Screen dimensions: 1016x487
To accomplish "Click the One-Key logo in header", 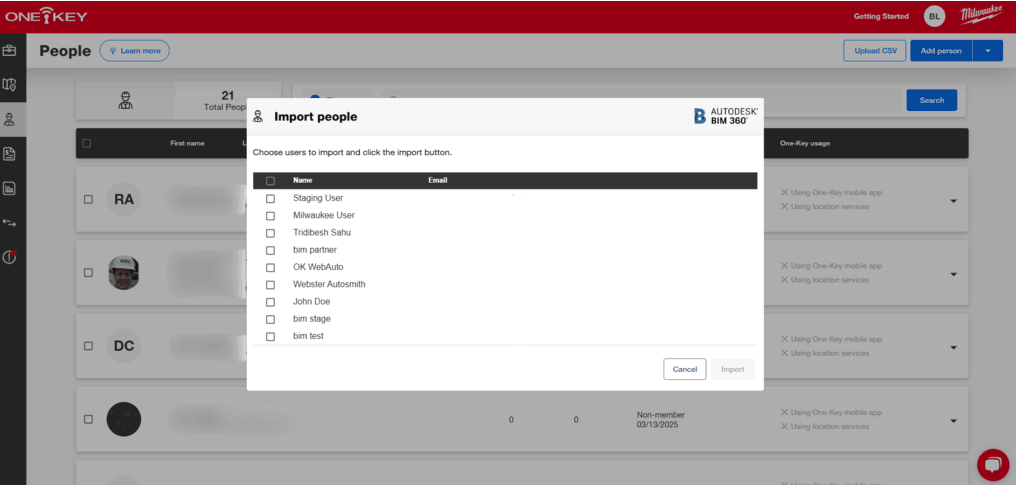I will (x=47, y=16).
